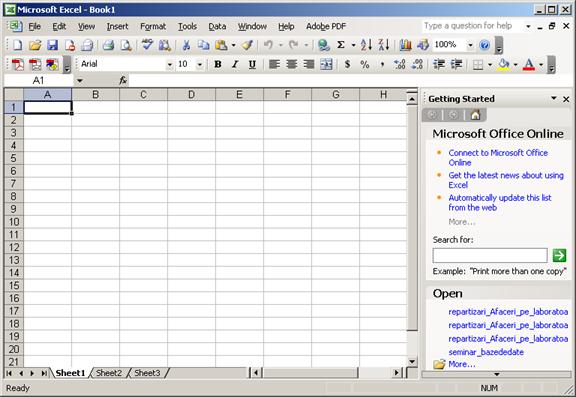
Task: Click the Convert to Adobe PDF icon
Action: tap(17, 64)
